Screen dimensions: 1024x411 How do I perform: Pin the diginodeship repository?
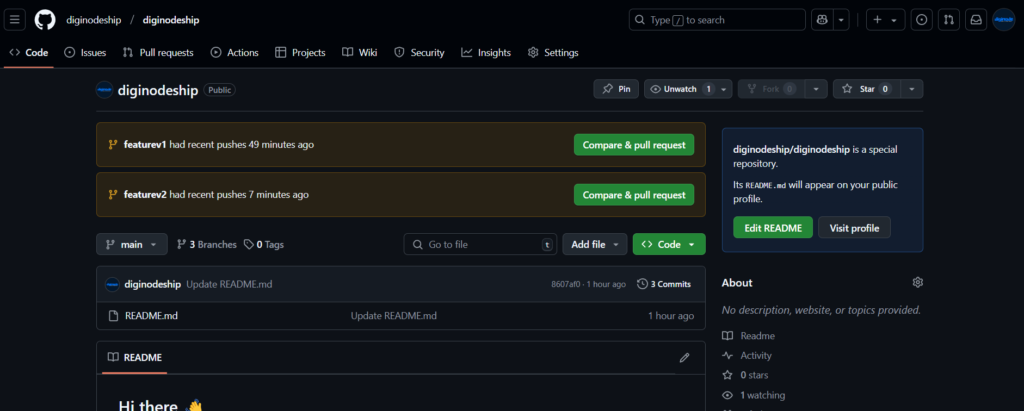click(x=615, y=89)
